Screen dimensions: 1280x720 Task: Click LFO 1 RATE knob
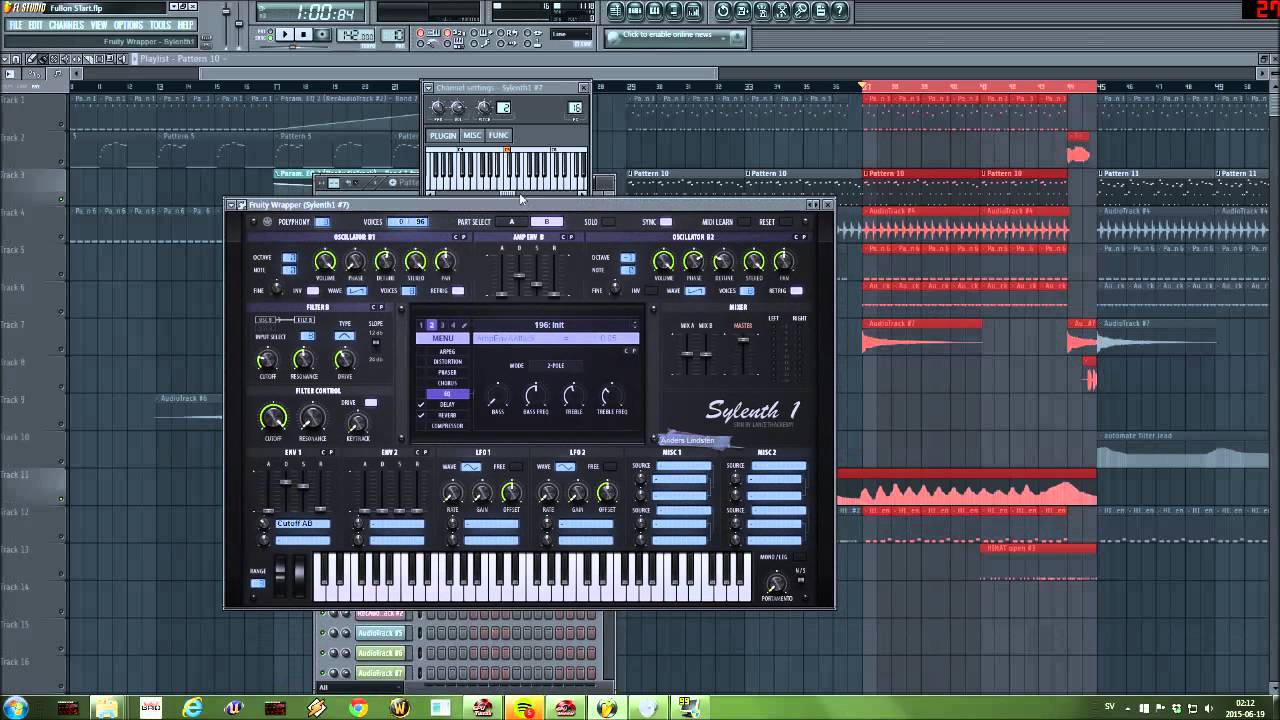click(452, 492)
